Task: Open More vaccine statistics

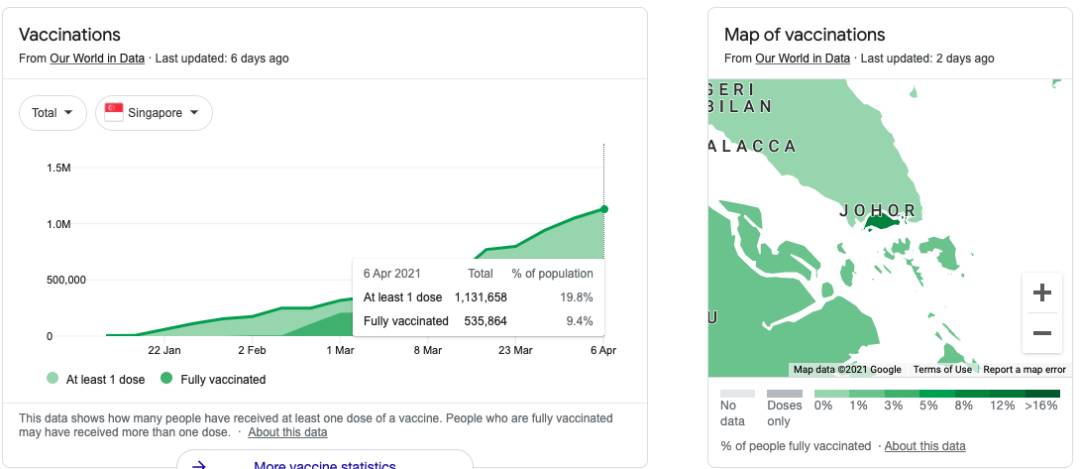Action: click(324, 465)
